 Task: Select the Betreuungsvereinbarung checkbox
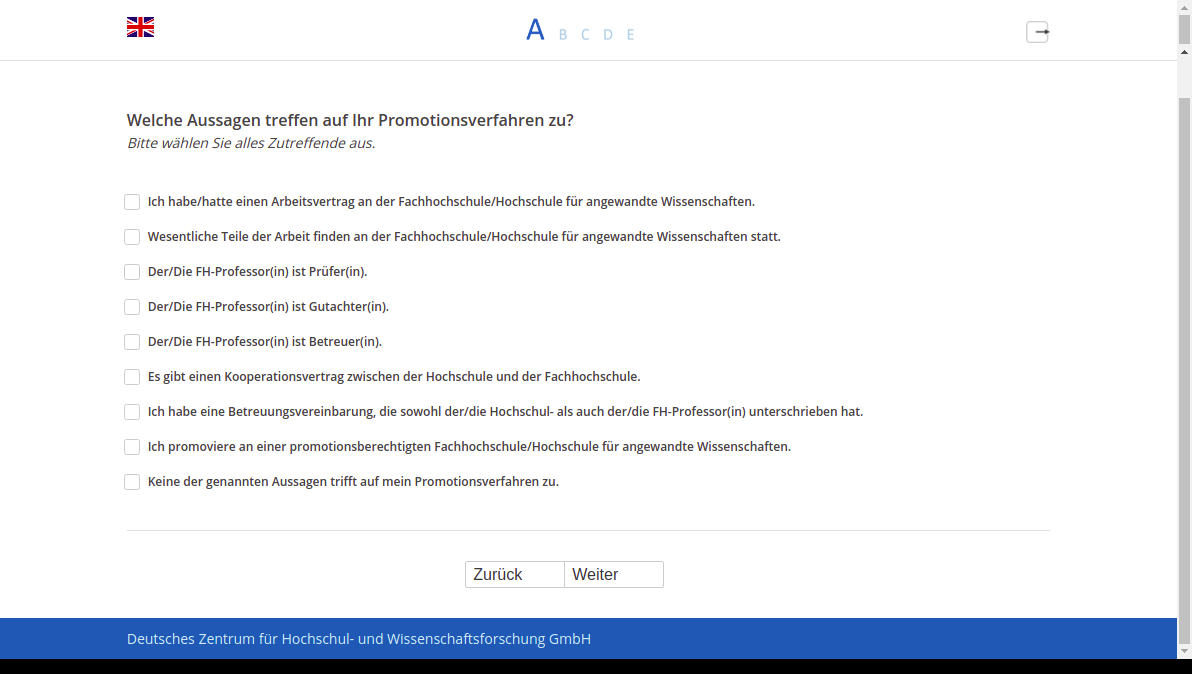coord(132,412)
